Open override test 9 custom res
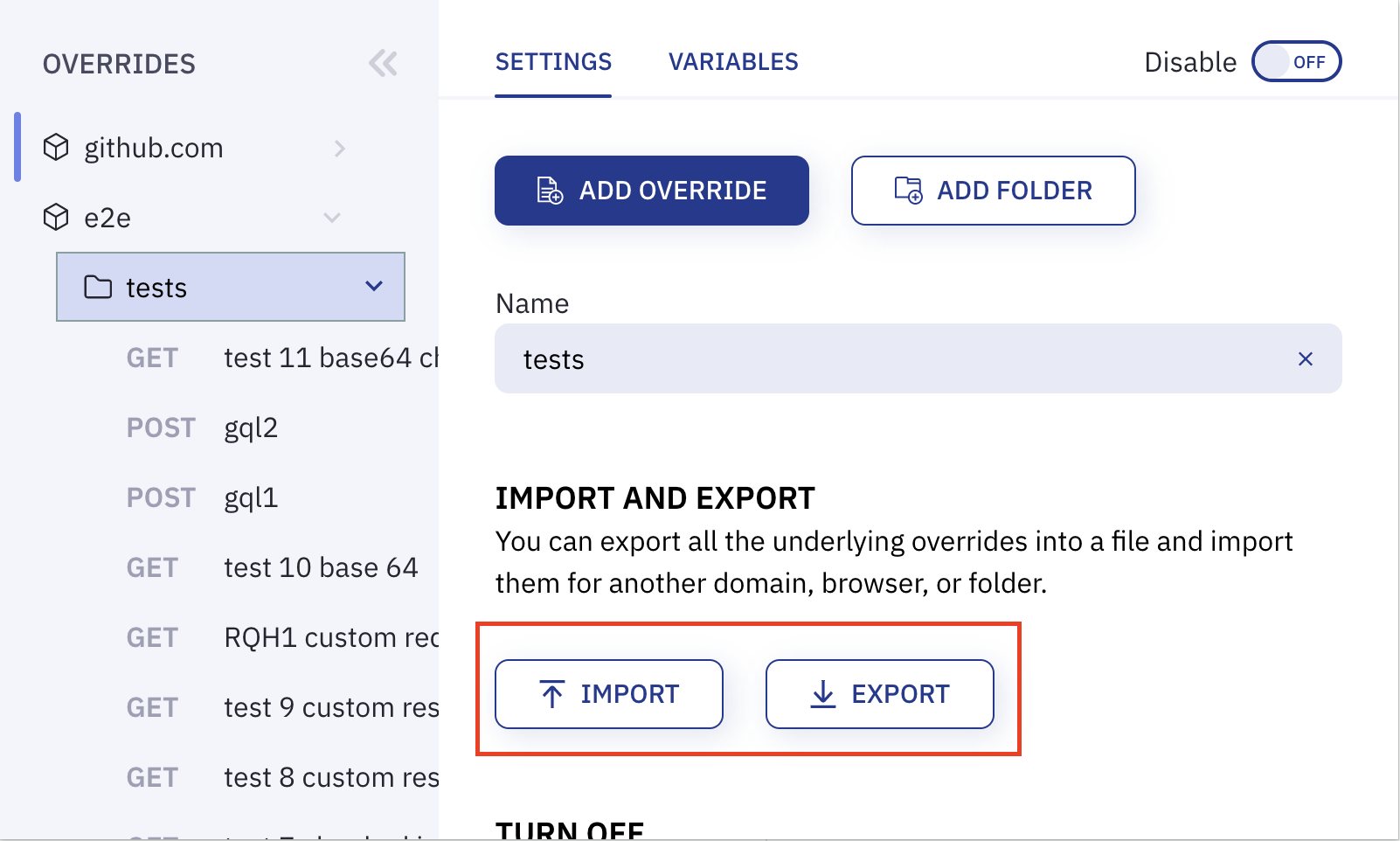The height and width of the screenshot is (841, 1400). tap(281, 707)
